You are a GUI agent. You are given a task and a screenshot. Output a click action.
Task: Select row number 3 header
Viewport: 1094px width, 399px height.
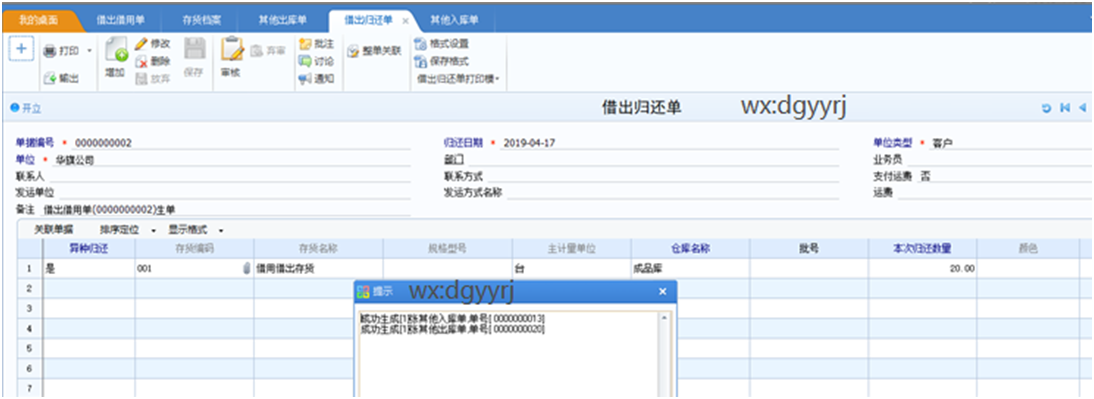[30, 308]
